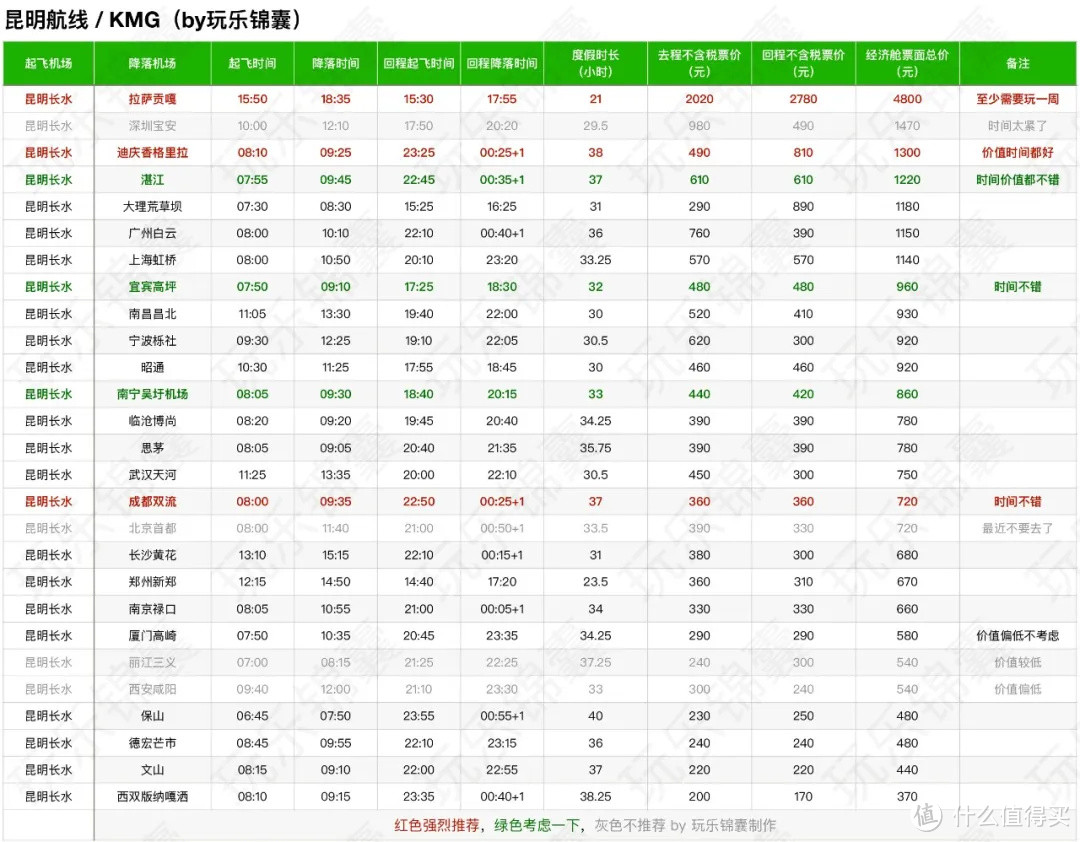Select the 南昌昌北 cell

click(x=152, y=314)
